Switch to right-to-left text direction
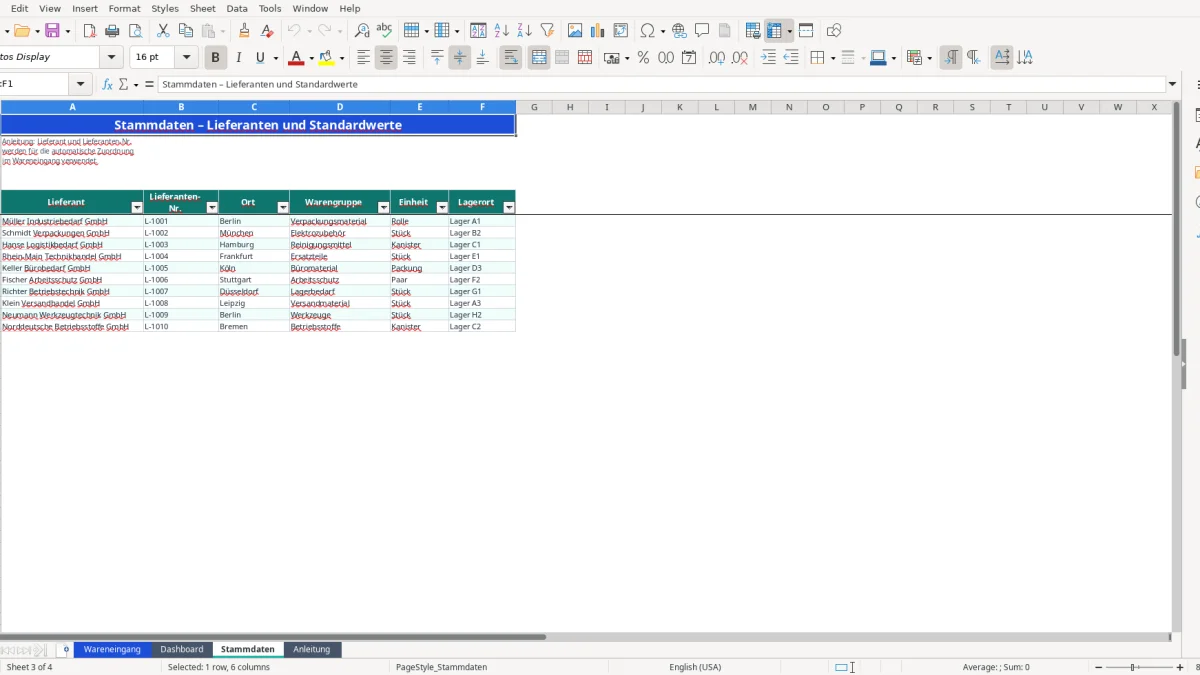 [x=973, y=58]
